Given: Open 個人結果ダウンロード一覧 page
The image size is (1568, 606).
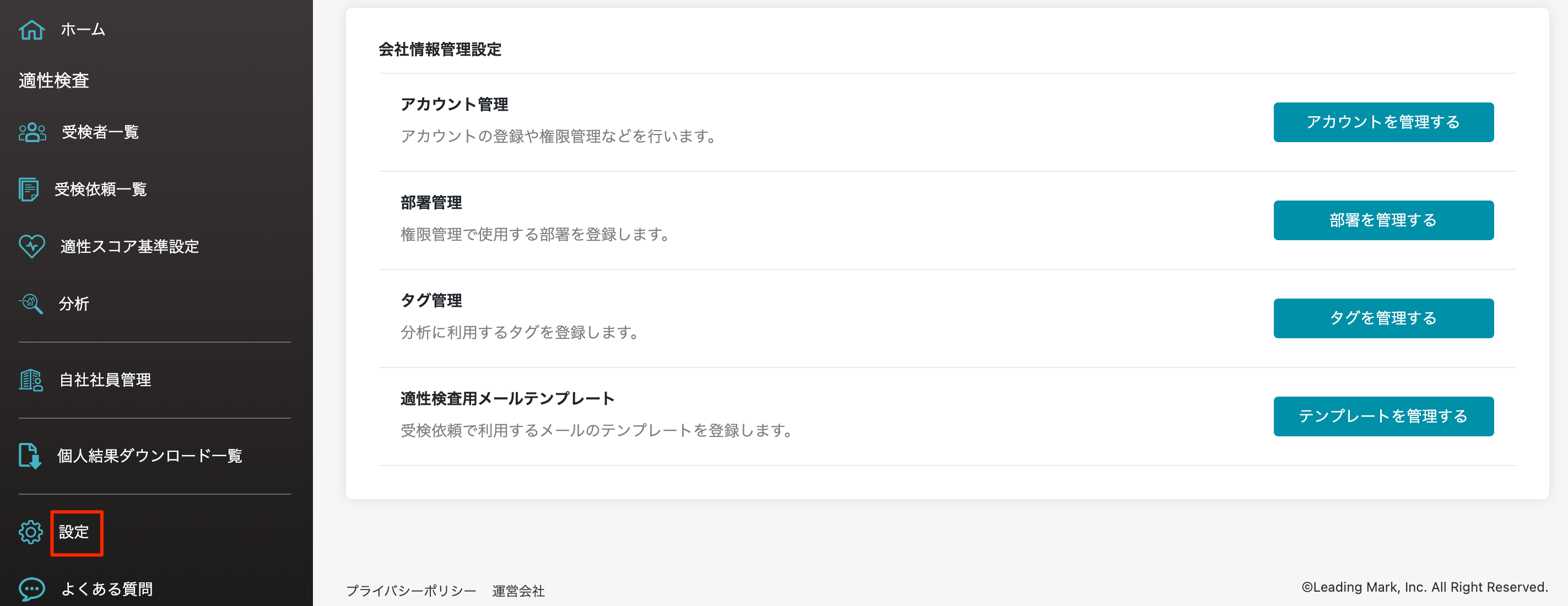Looking at the screenshot, I should (x=150, y=456).
